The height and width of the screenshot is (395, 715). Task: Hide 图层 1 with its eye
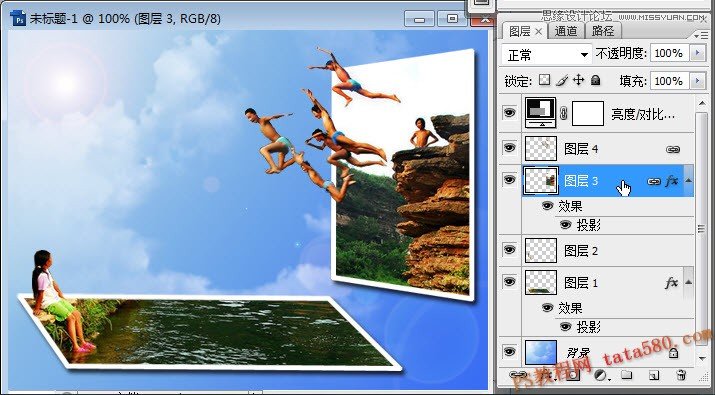pos(509,281)
